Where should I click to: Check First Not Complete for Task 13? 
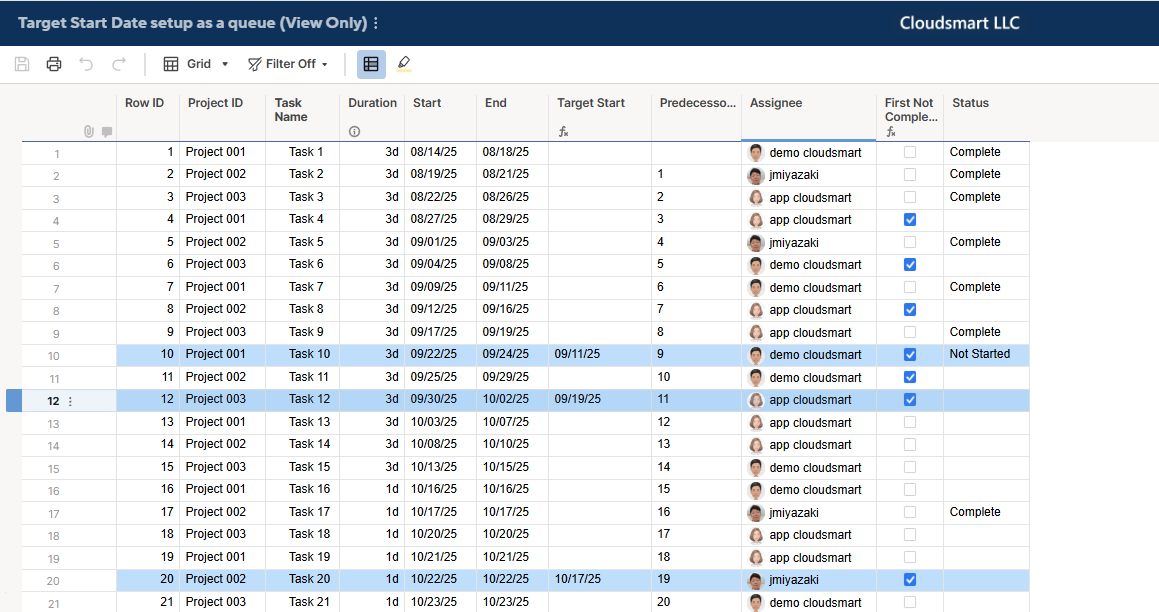[x=910, y=422]
